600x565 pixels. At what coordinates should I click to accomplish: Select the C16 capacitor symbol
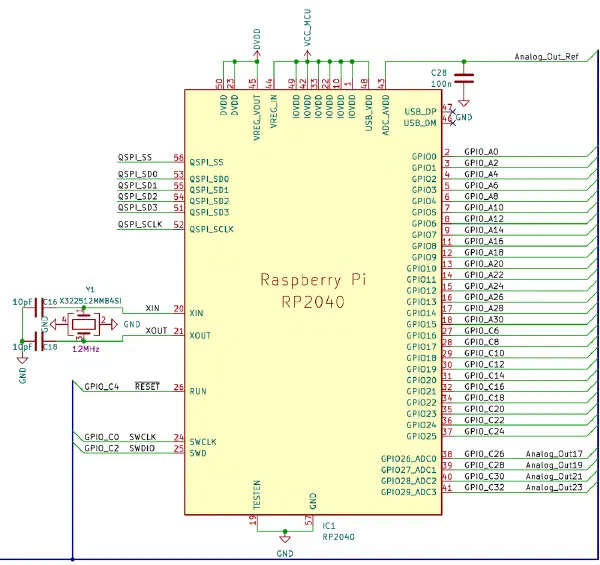39,307
